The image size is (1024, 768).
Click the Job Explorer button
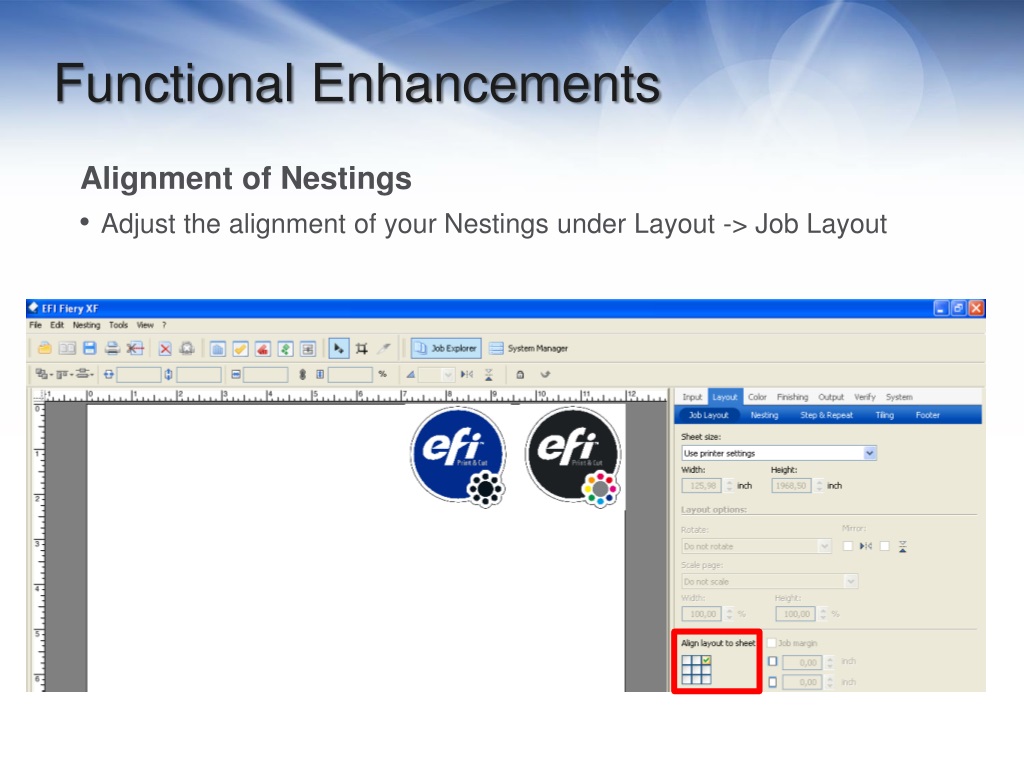(x=446, y=348)
